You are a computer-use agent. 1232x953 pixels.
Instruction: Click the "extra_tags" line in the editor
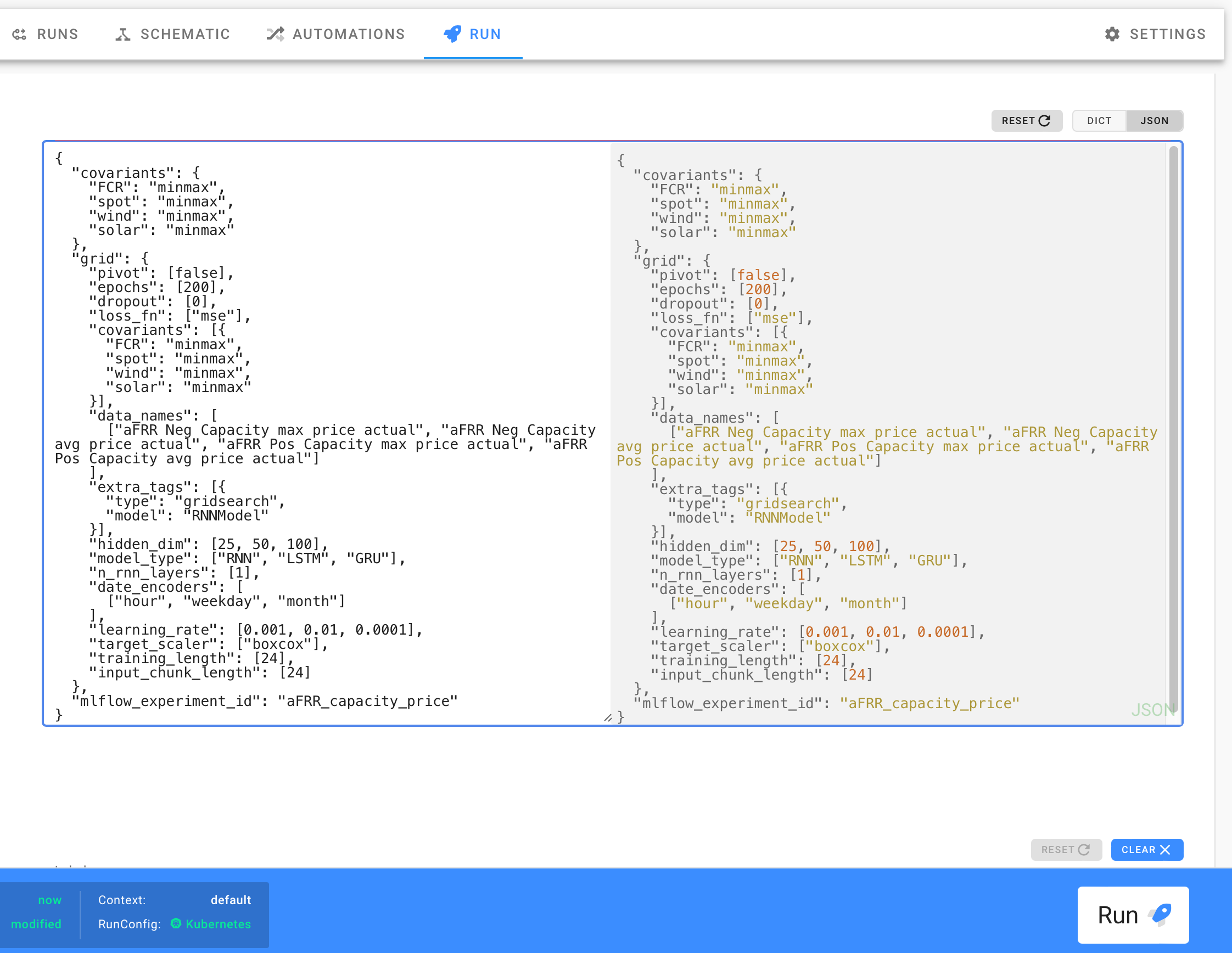tap(158, 487)
